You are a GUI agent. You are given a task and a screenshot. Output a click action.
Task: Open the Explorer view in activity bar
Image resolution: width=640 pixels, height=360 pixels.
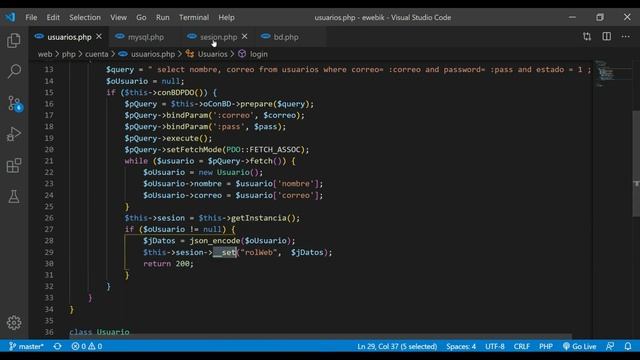coord(14,40)
